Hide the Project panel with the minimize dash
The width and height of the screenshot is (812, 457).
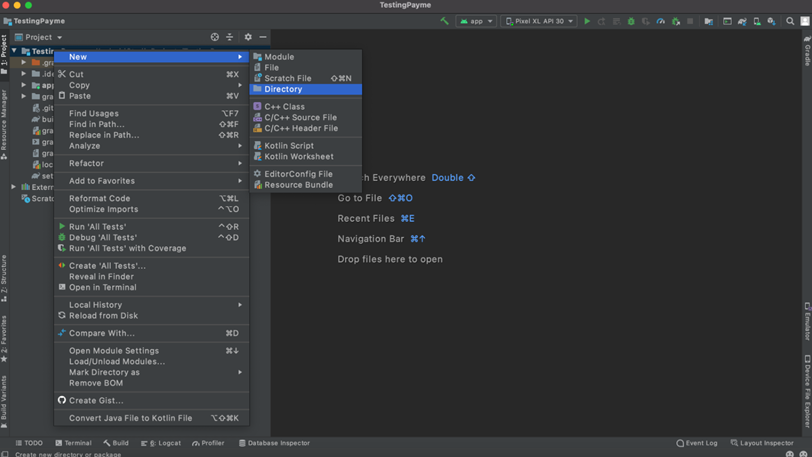[263, 37]
